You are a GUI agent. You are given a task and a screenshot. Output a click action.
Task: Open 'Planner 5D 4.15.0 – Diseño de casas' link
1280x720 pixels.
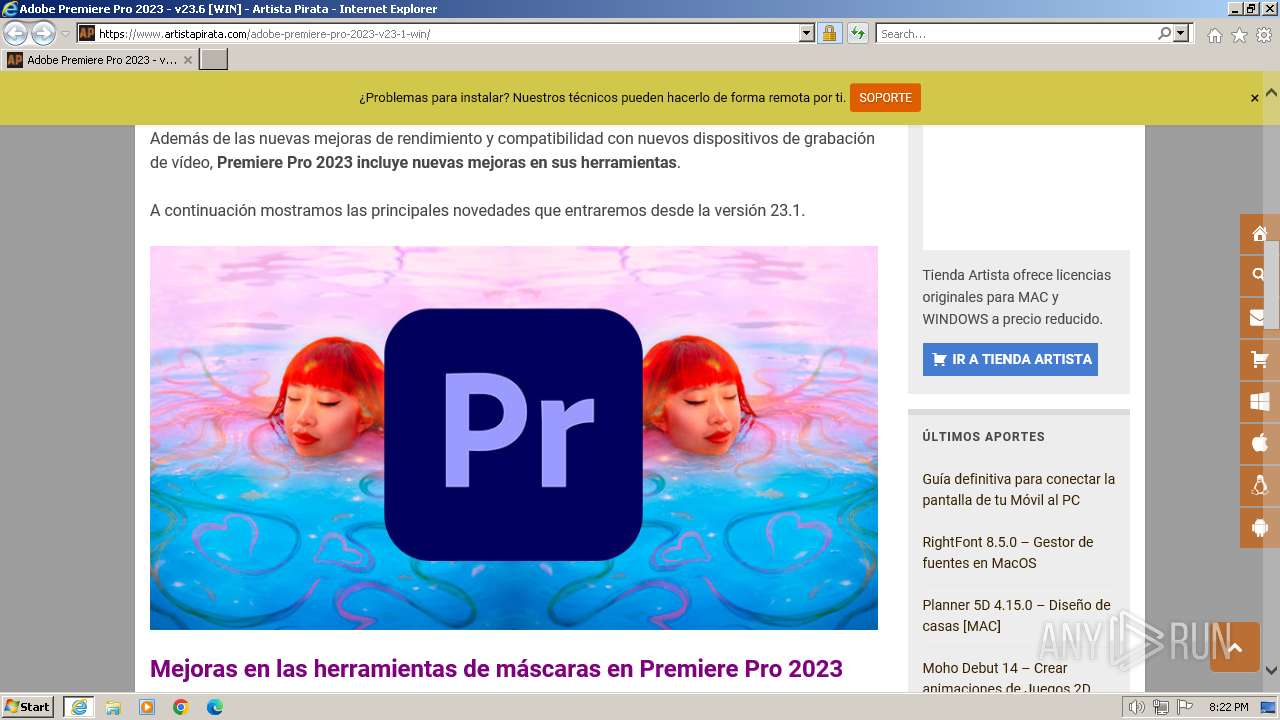(1016, 615)
